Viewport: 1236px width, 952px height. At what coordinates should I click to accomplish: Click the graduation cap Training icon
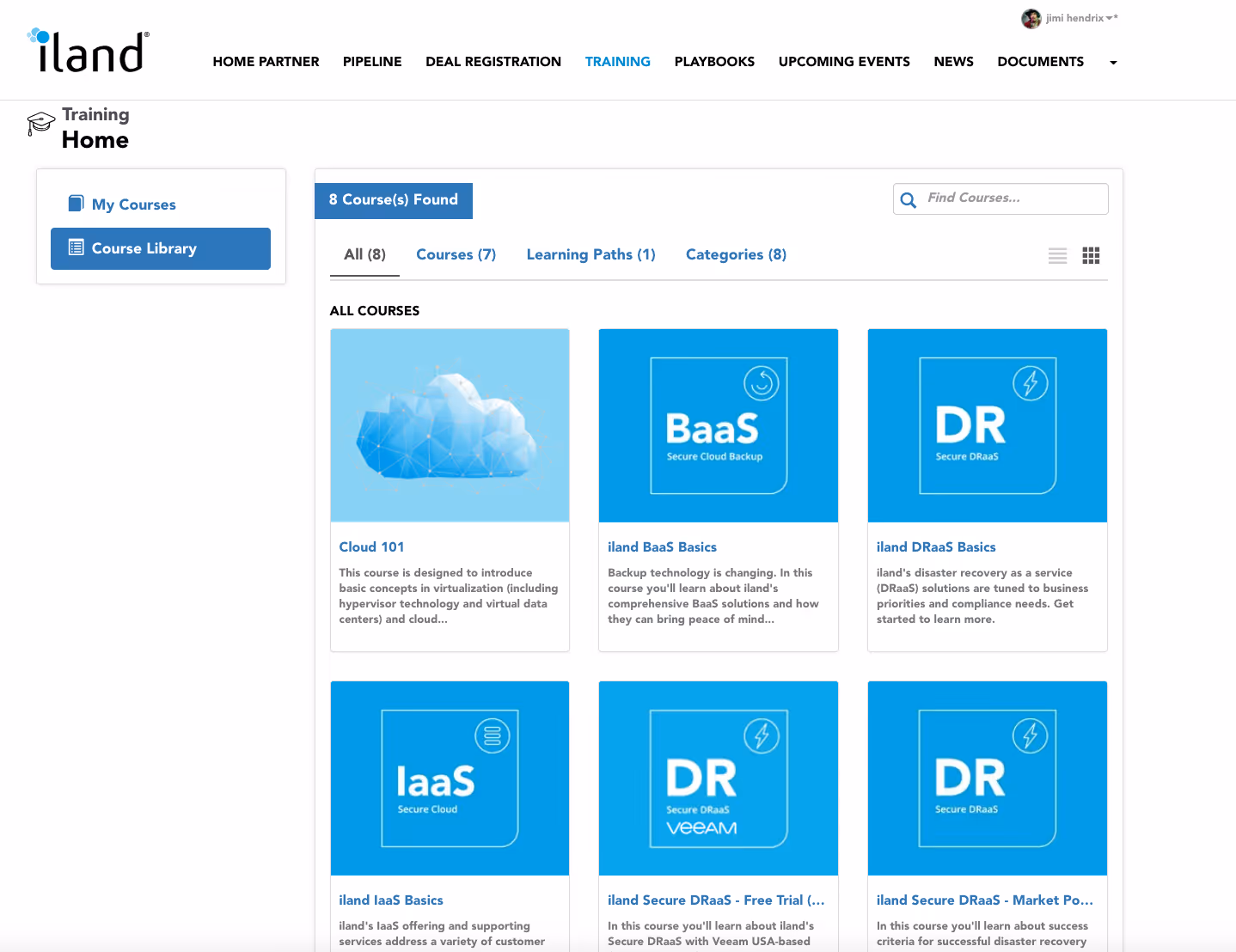[x=40, y=123]
